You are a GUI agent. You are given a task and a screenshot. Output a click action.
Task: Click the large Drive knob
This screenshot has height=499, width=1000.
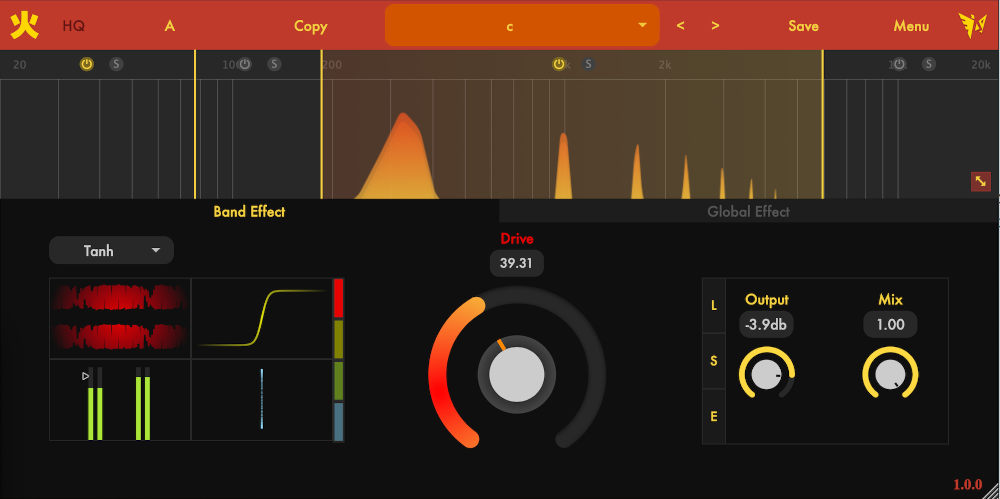coord(517,374)
